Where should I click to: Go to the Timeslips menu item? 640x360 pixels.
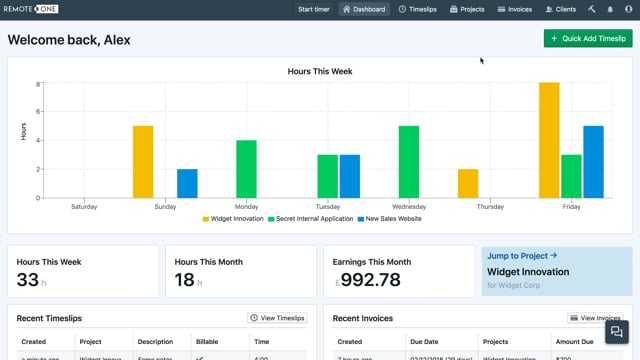click(x=418, y=9)
